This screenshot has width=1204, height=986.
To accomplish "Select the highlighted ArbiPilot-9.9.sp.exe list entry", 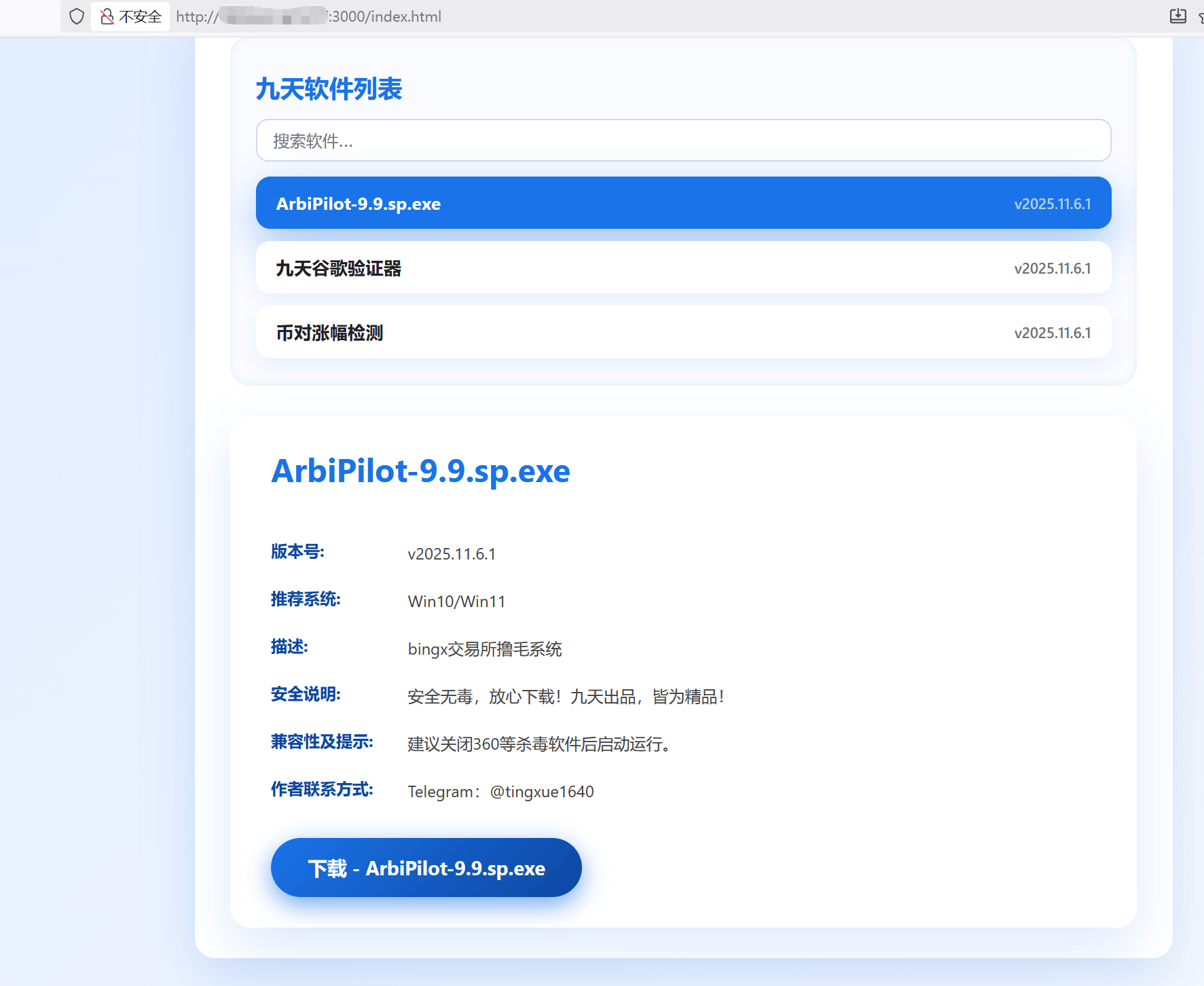I will 682,202.
